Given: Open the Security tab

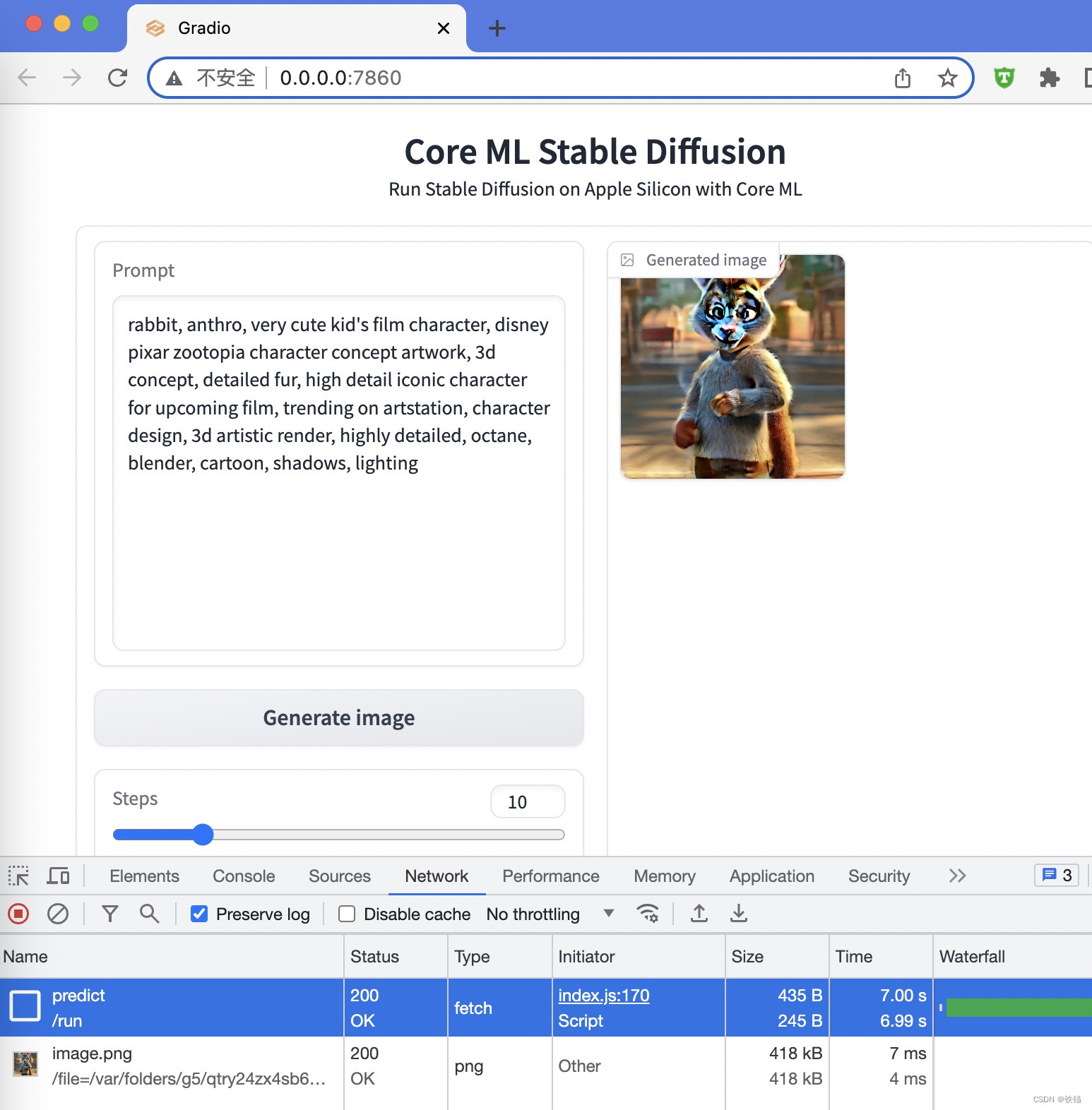Looking at the screenshot, I should tap(879, 876).
